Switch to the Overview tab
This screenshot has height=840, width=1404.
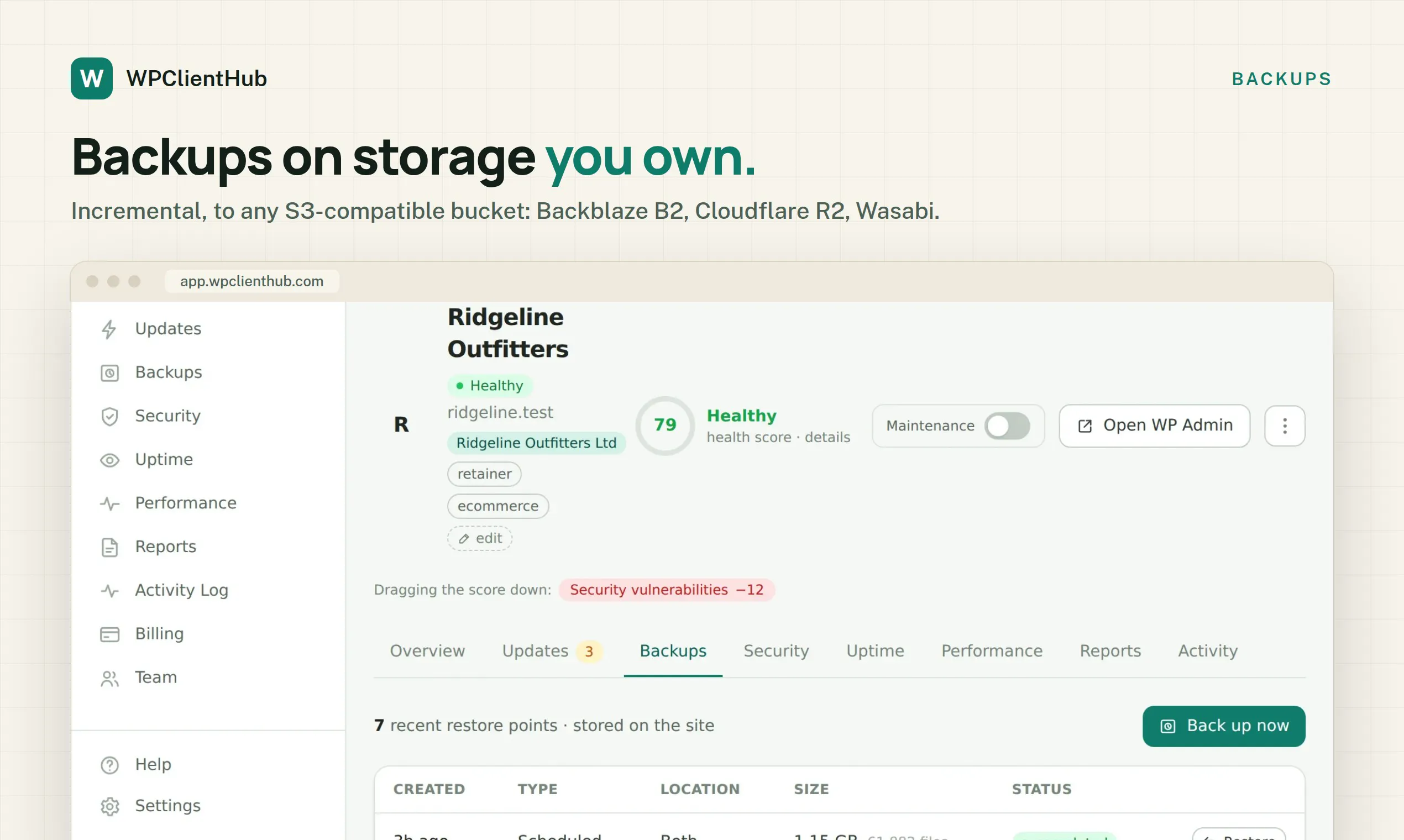coord(427,651)
